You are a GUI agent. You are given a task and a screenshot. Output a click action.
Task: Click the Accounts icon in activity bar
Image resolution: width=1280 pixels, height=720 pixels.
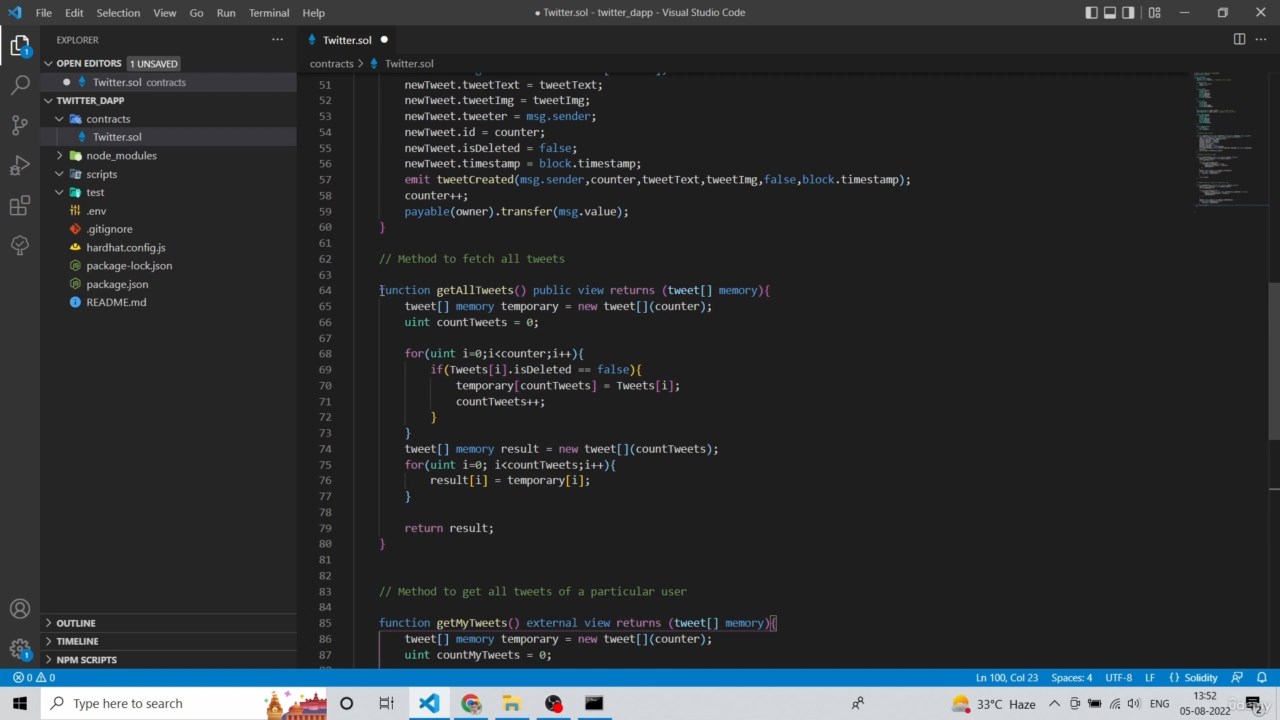click(x=20, y=609)
